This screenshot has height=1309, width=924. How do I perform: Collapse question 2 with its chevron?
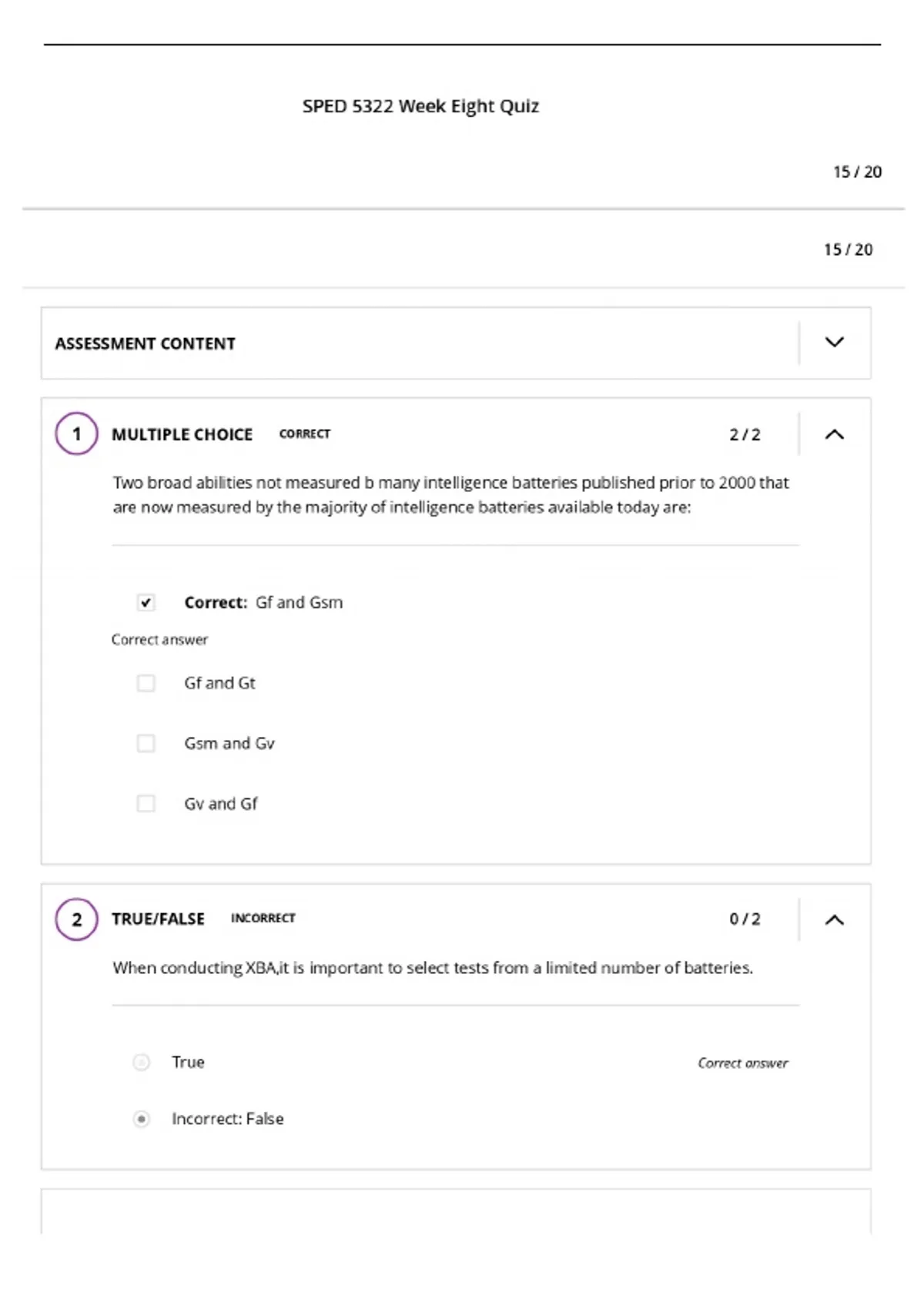coord(835,919)
